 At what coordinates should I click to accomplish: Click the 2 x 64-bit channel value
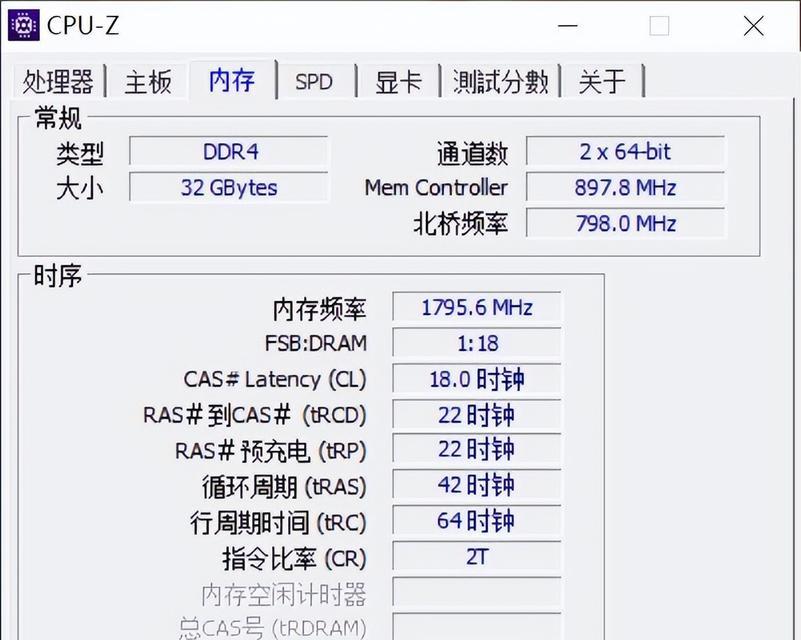tap(625, 151)
